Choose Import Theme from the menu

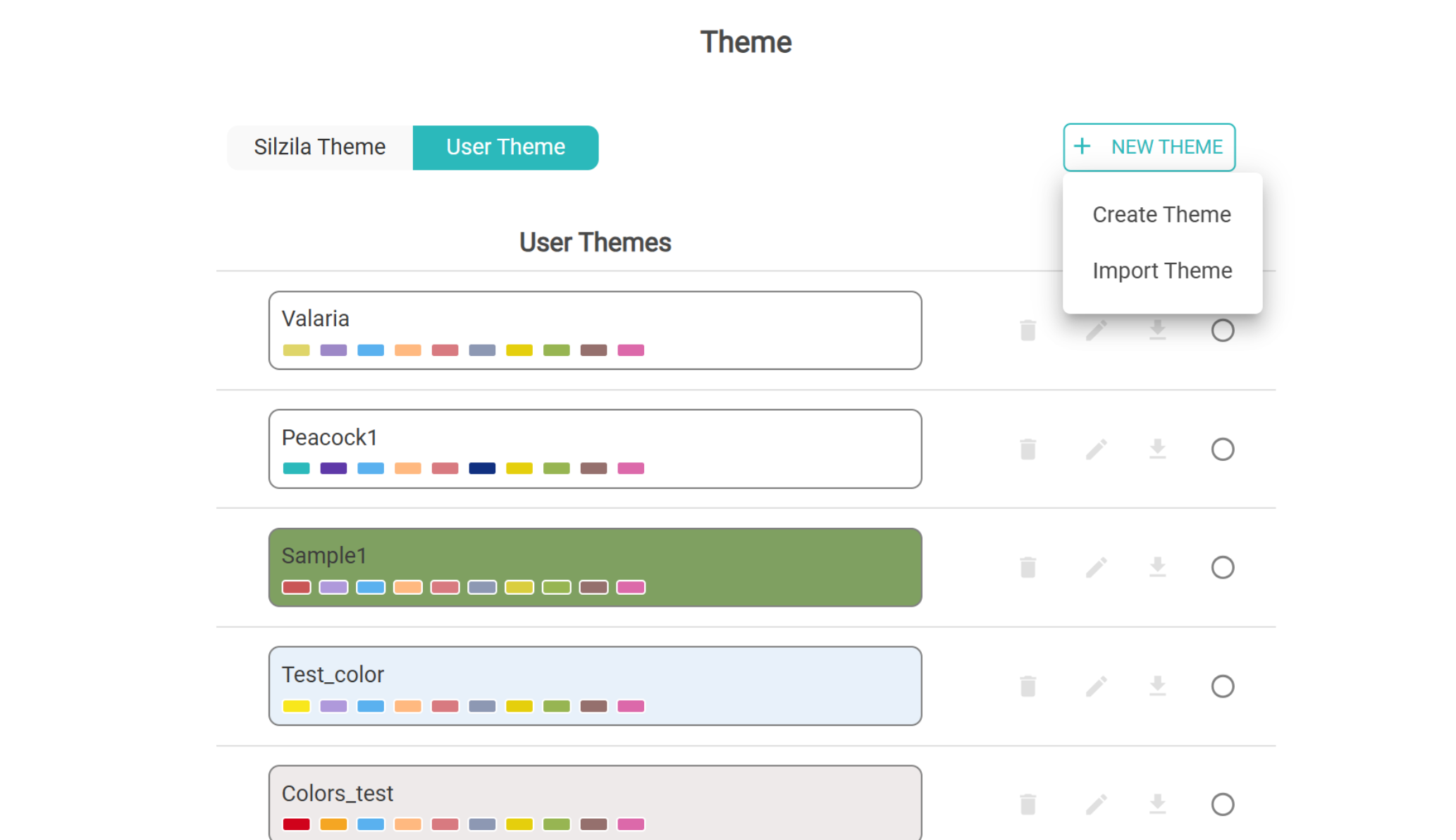(1161, 271)
